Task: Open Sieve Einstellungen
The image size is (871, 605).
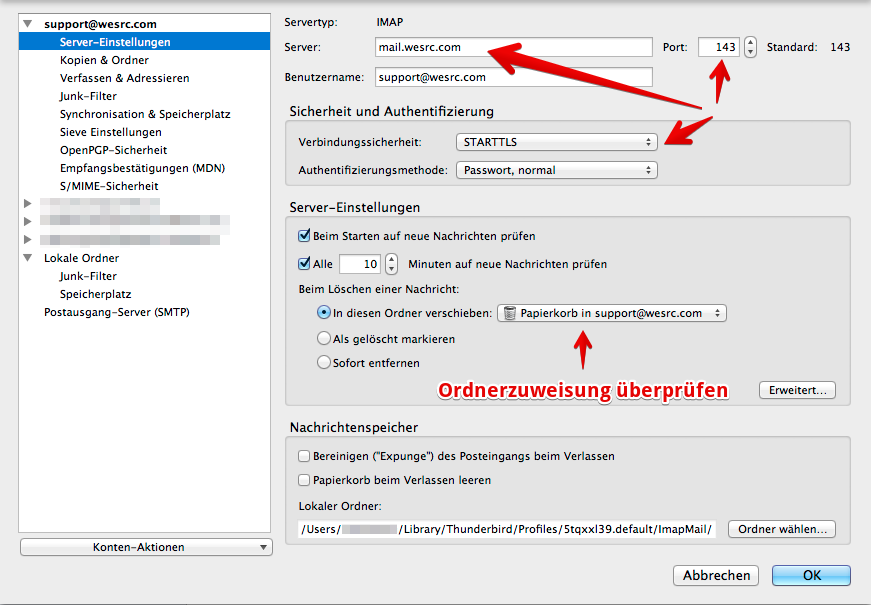Action: click(111, 132)
